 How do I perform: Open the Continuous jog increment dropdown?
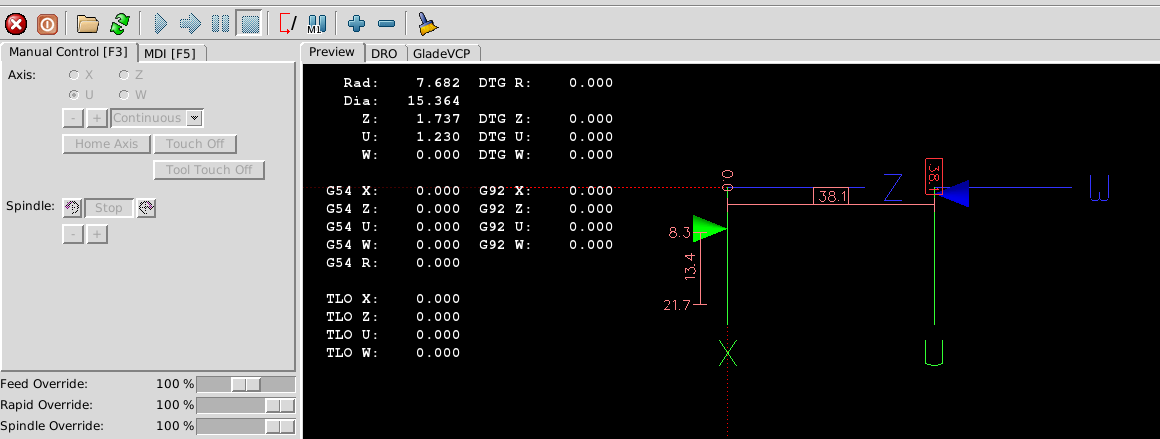tap(194, 118)
